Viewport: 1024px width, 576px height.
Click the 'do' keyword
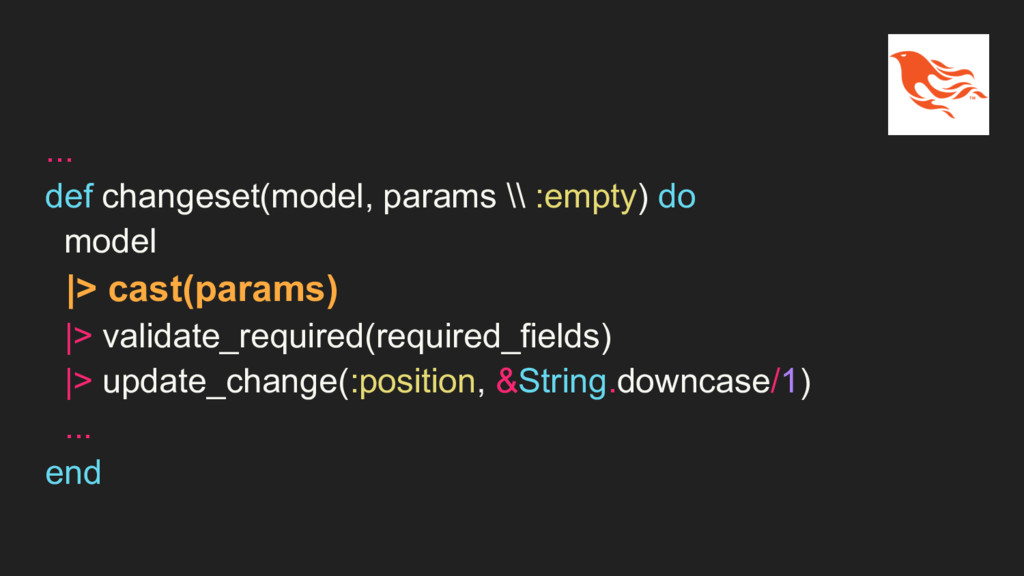[677, 197]
